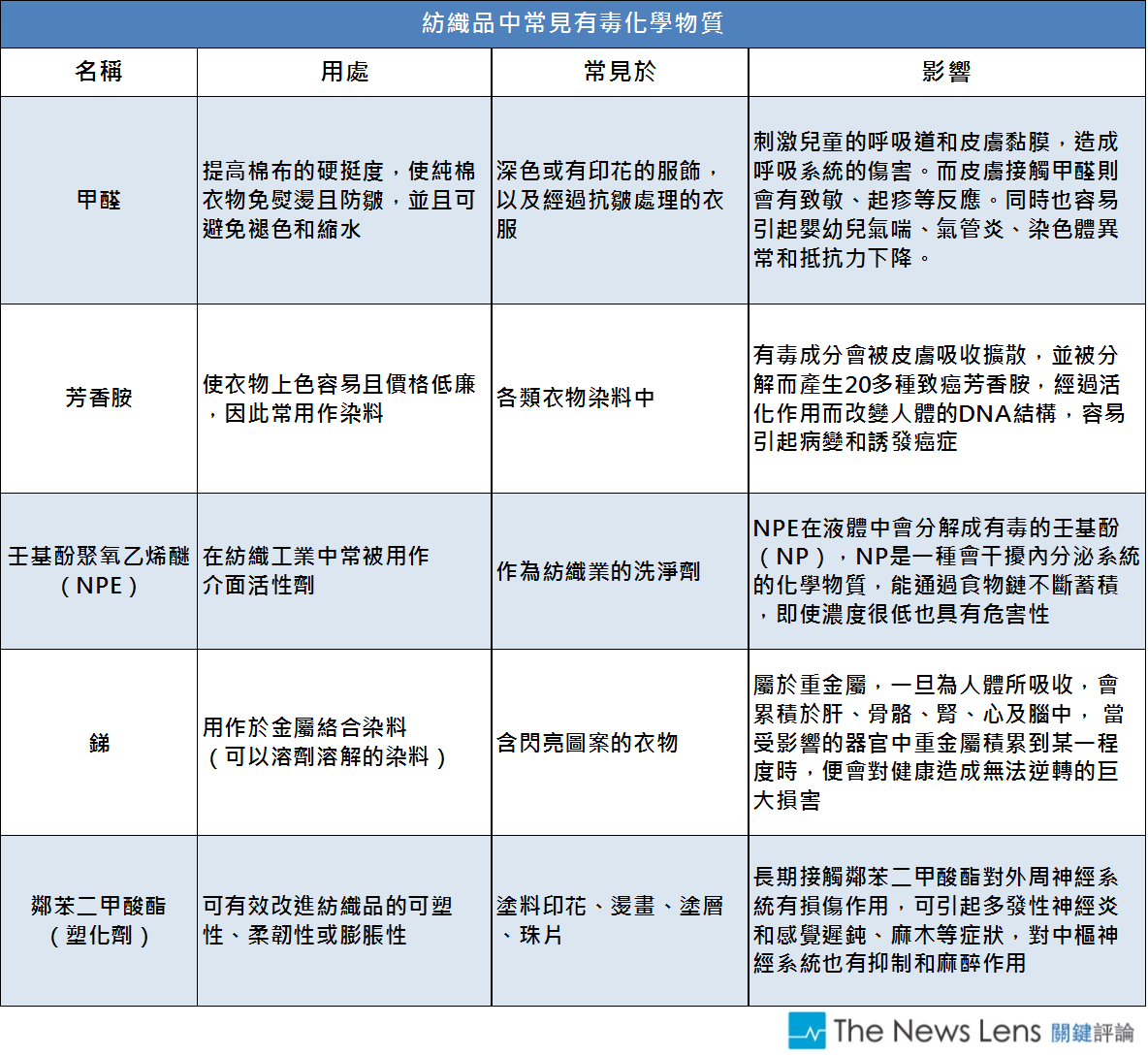
Task: Select the 影響 column header
Action: click(946, 72)
